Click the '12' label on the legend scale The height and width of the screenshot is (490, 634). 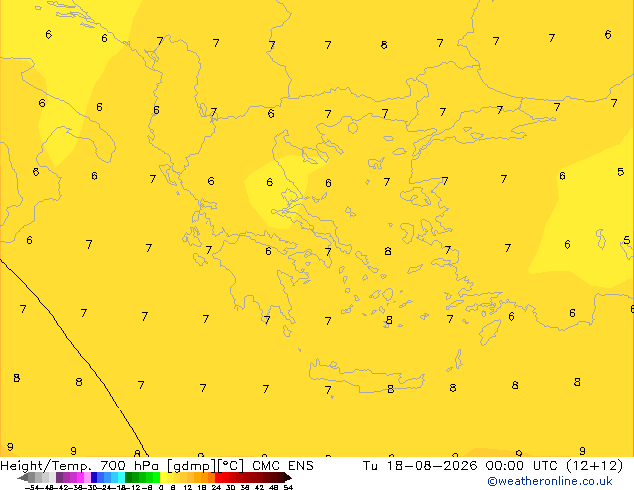click(187, 487)
